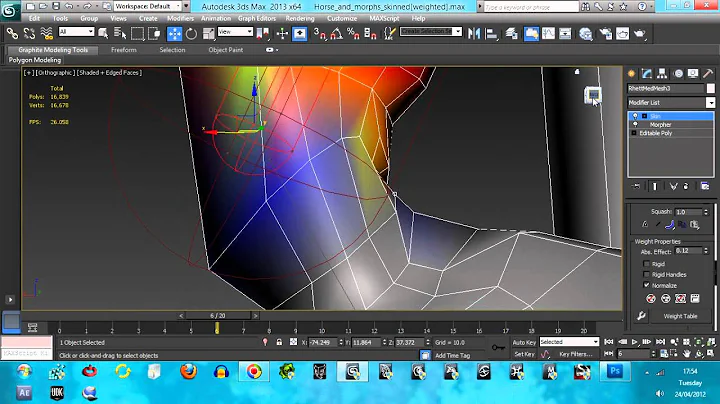
Task: Activate Bind to Space Warp tool
Action: click(x=46, y=34)
